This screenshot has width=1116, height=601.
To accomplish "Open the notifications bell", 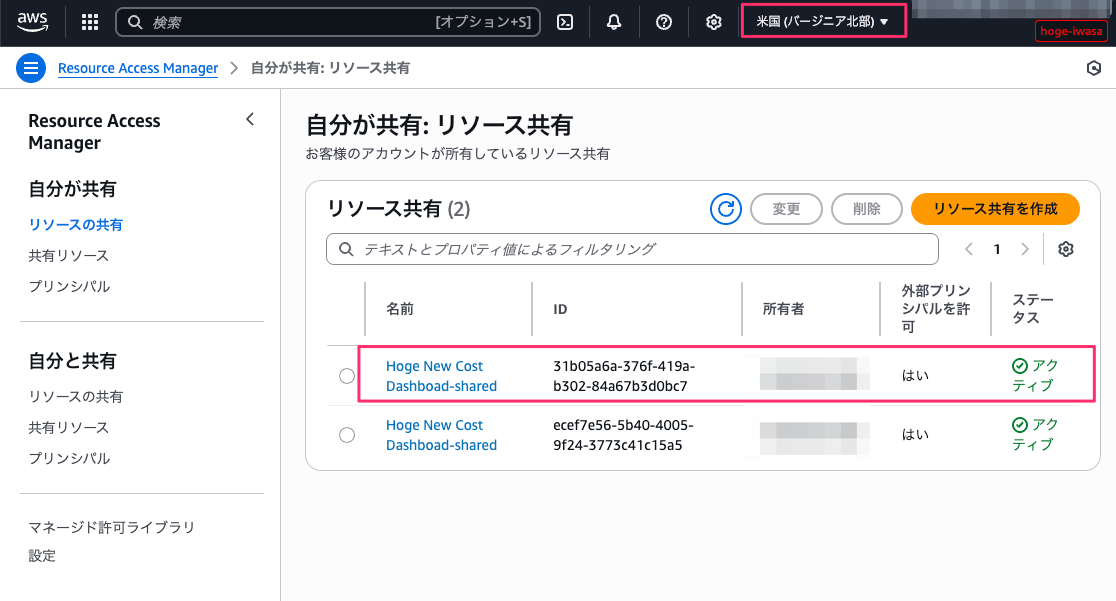I will pyautogui.click(x=614, y=22).
